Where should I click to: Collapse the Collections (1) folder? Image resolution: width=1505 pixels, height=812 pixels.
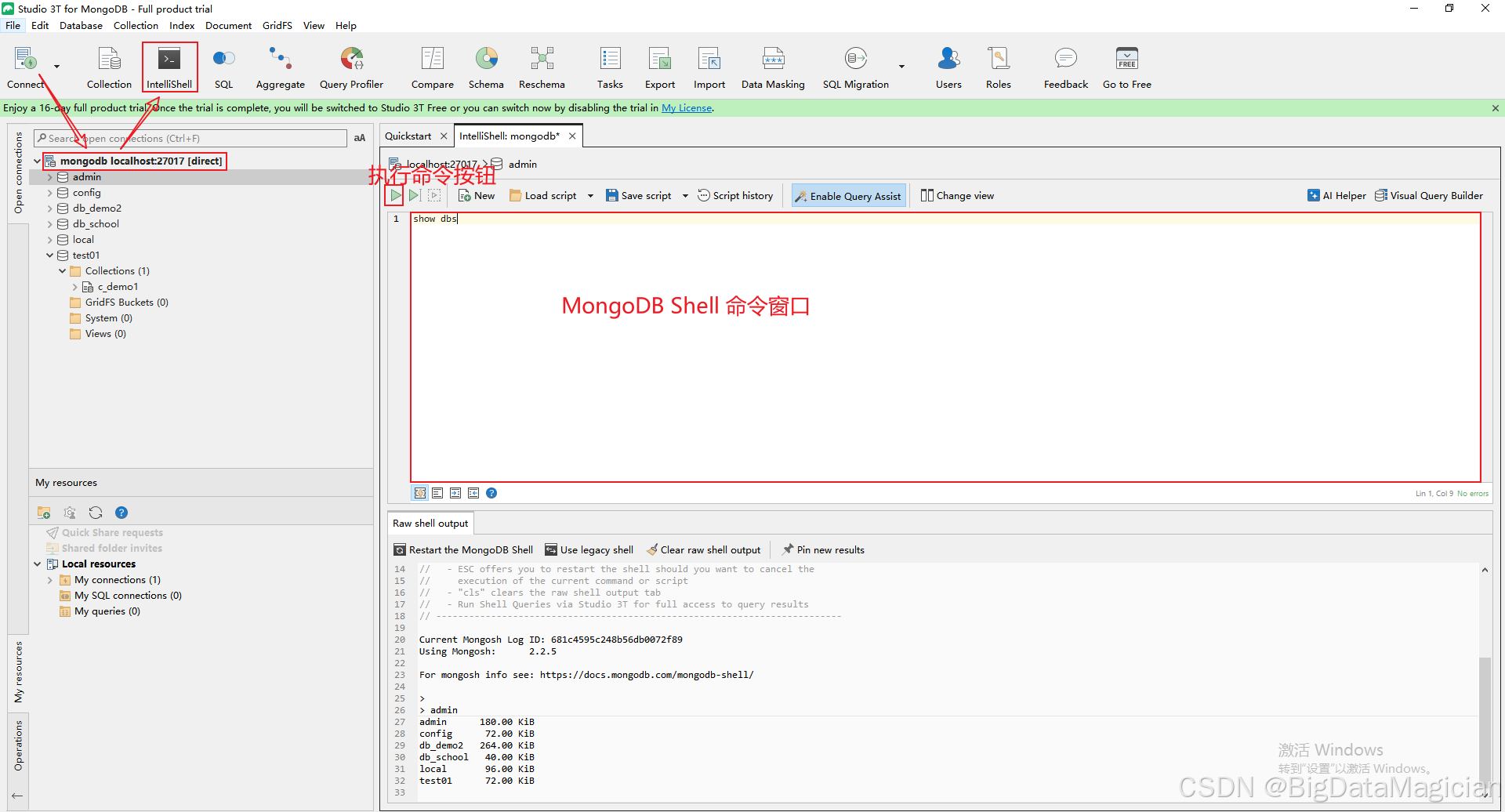point(62,271)
